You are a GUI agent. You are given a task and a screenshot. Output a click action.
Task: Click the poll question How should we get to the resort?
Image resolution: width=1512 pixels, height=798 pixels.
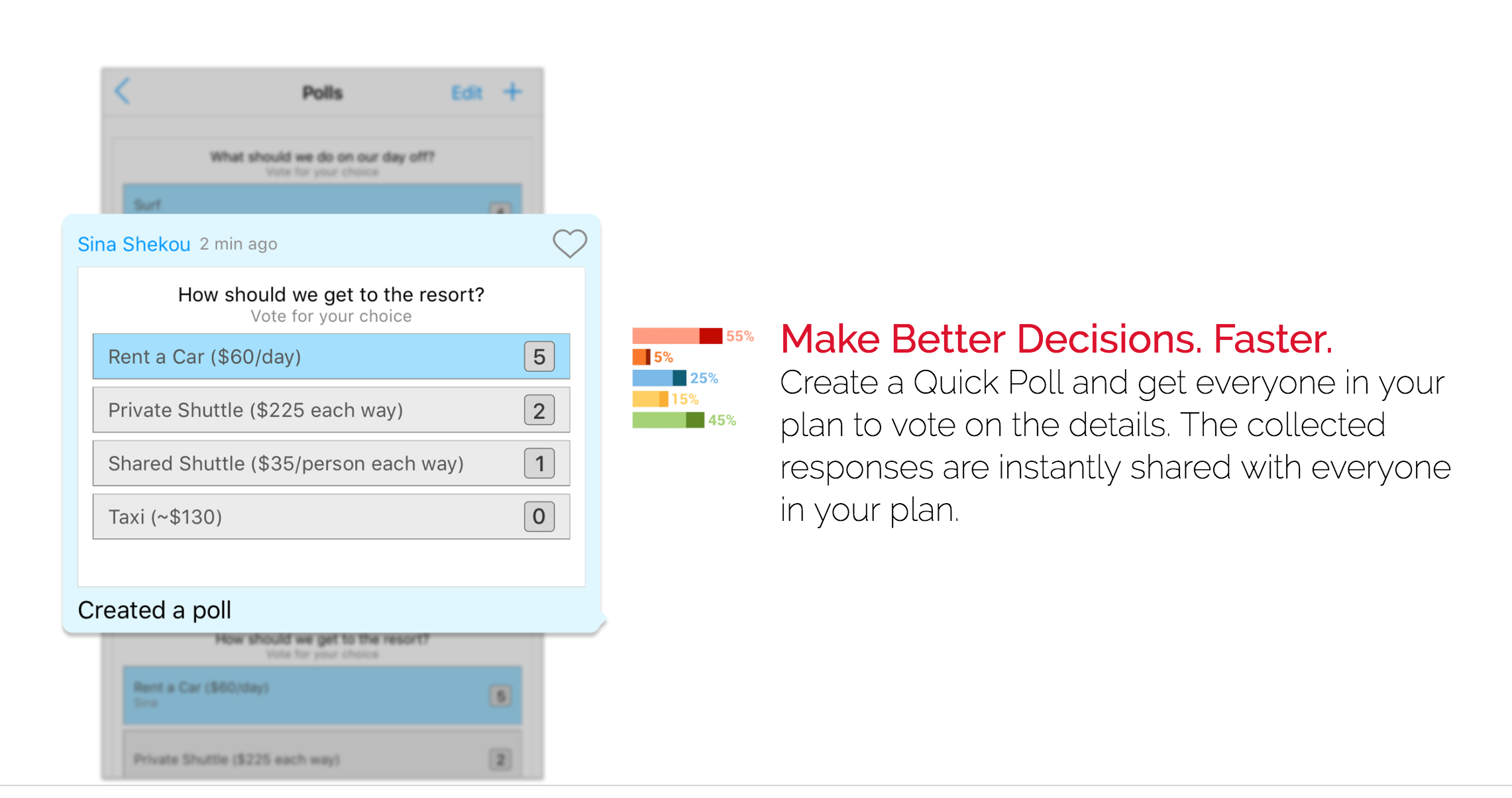(331, 294)
